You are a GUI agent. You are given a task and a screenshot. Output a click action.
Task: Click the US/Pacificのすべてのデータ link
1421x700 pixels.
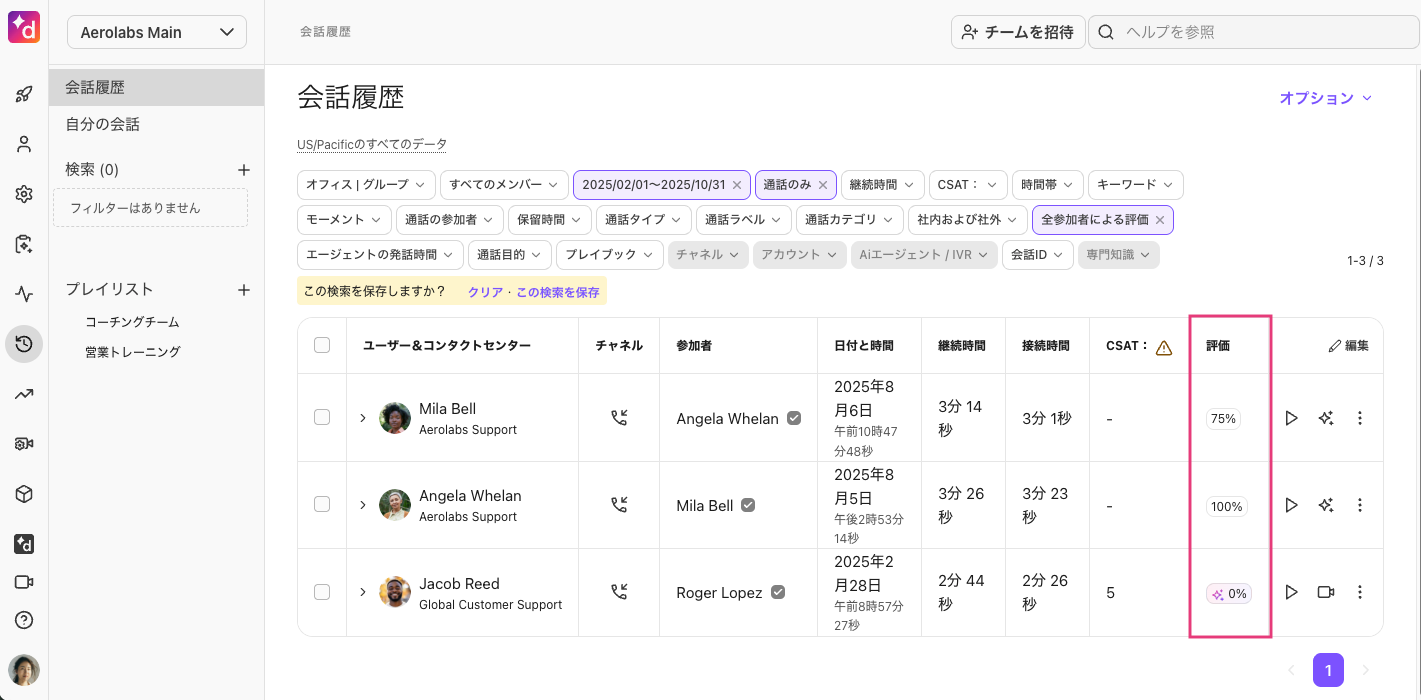coord(372,145)
